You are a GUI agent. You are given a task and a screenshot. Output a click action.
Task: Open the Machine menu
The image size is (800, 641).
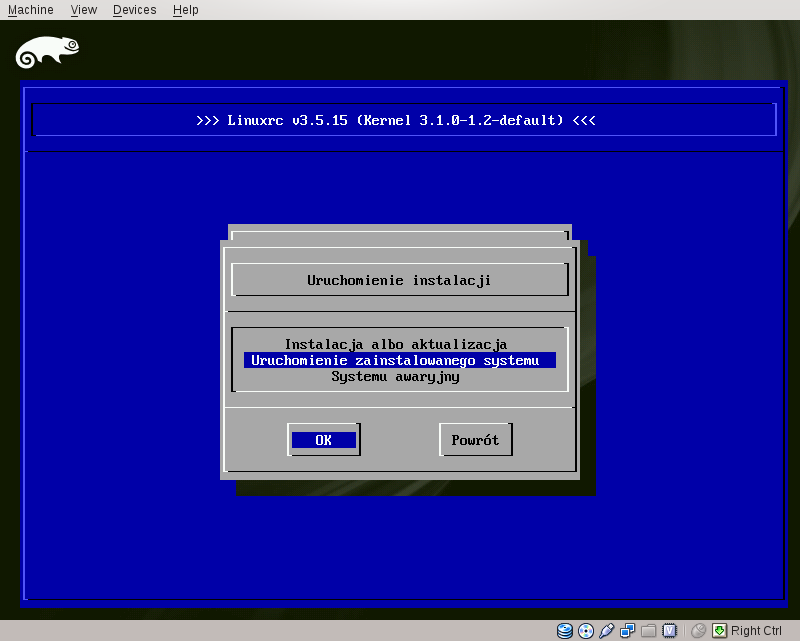[x=30, y=10]
